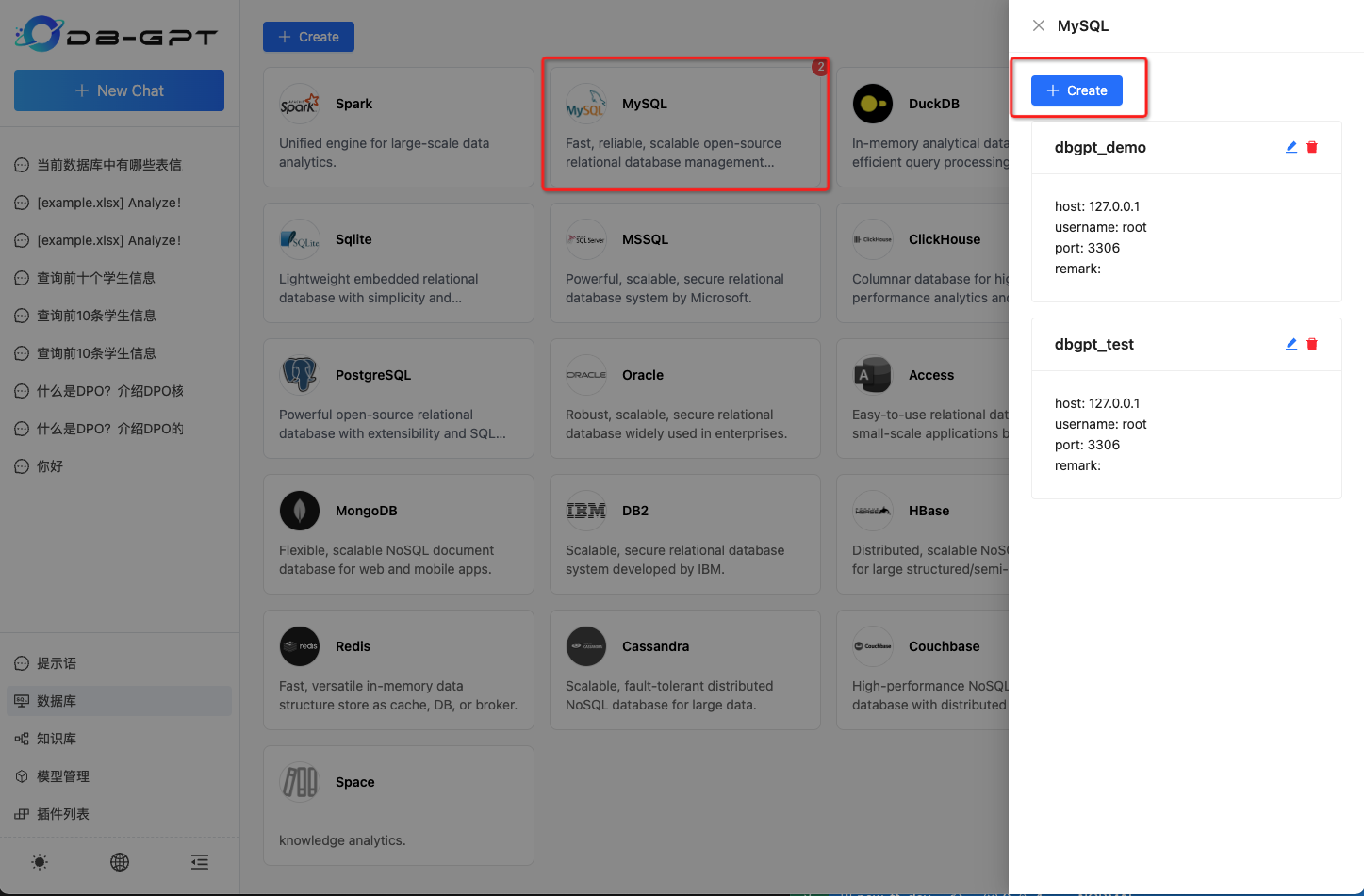Click 'host: 127.0.0.1' under dbgpt_demo

tap(1097, 206)
